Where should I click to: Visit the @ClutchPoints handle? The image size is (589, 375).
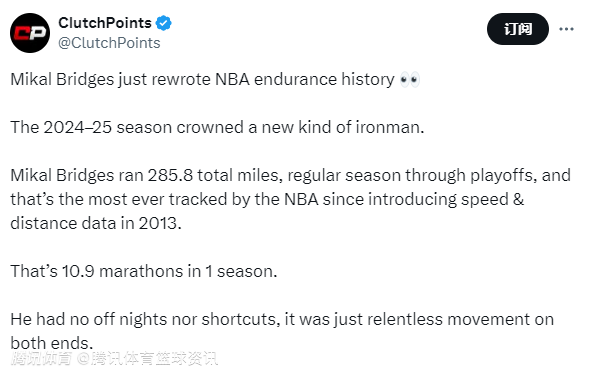[x=109, y=43]
